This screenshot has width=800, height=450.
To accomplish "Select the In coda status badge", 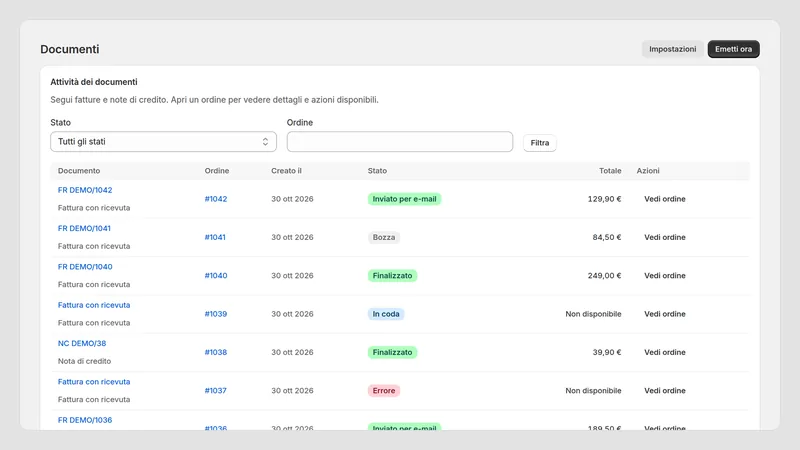I will point(386,314).
